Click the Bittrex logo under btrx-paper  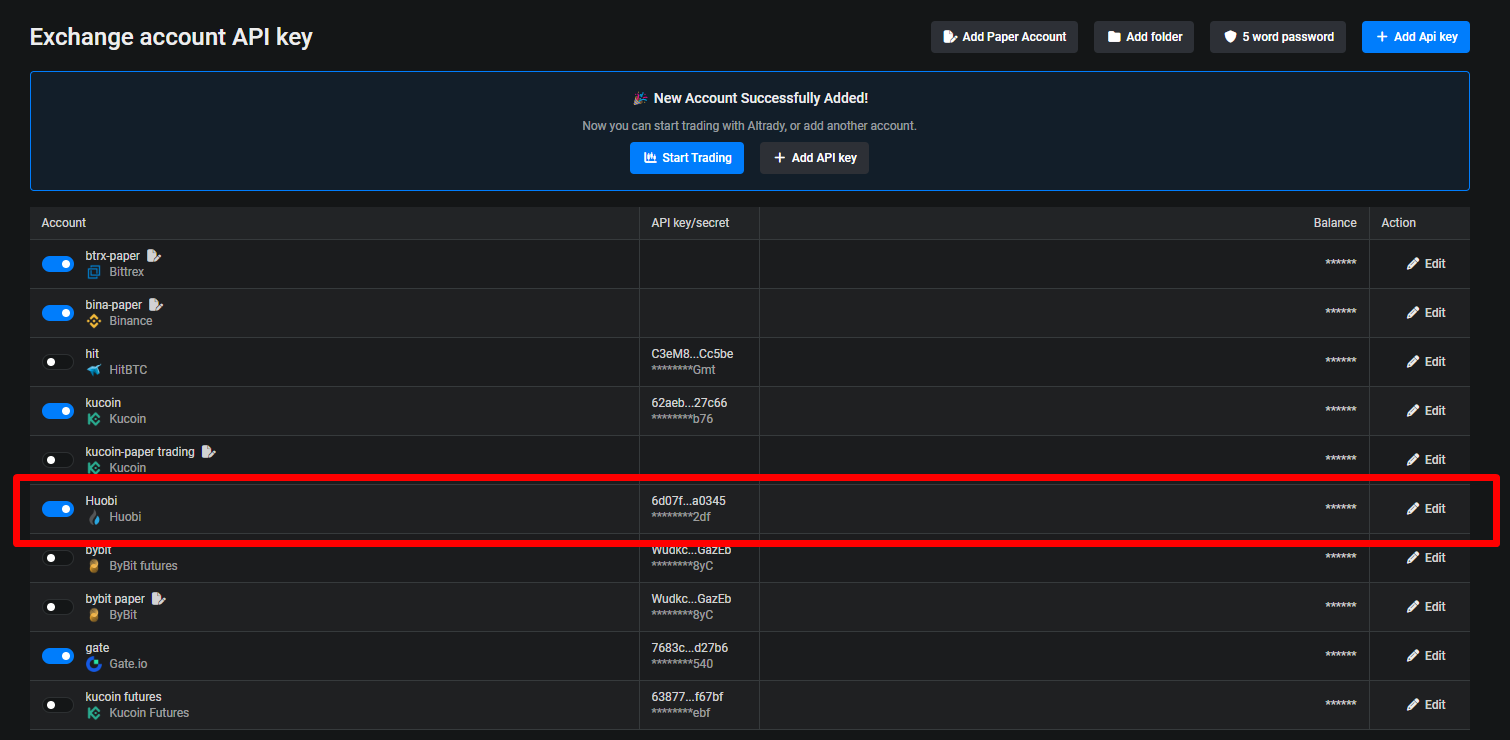point(94,272)
